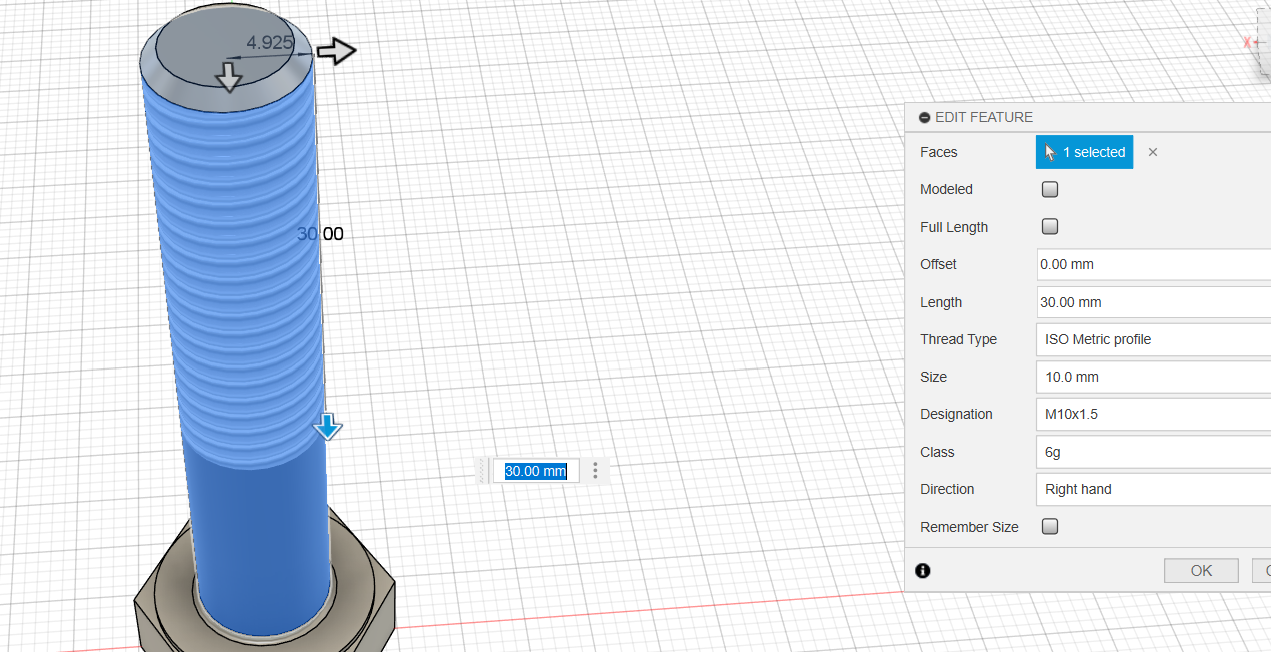This screenshot has width=1271, height=652.
Task: Click the info icon at dialog bottom
Action: point(922,570)
